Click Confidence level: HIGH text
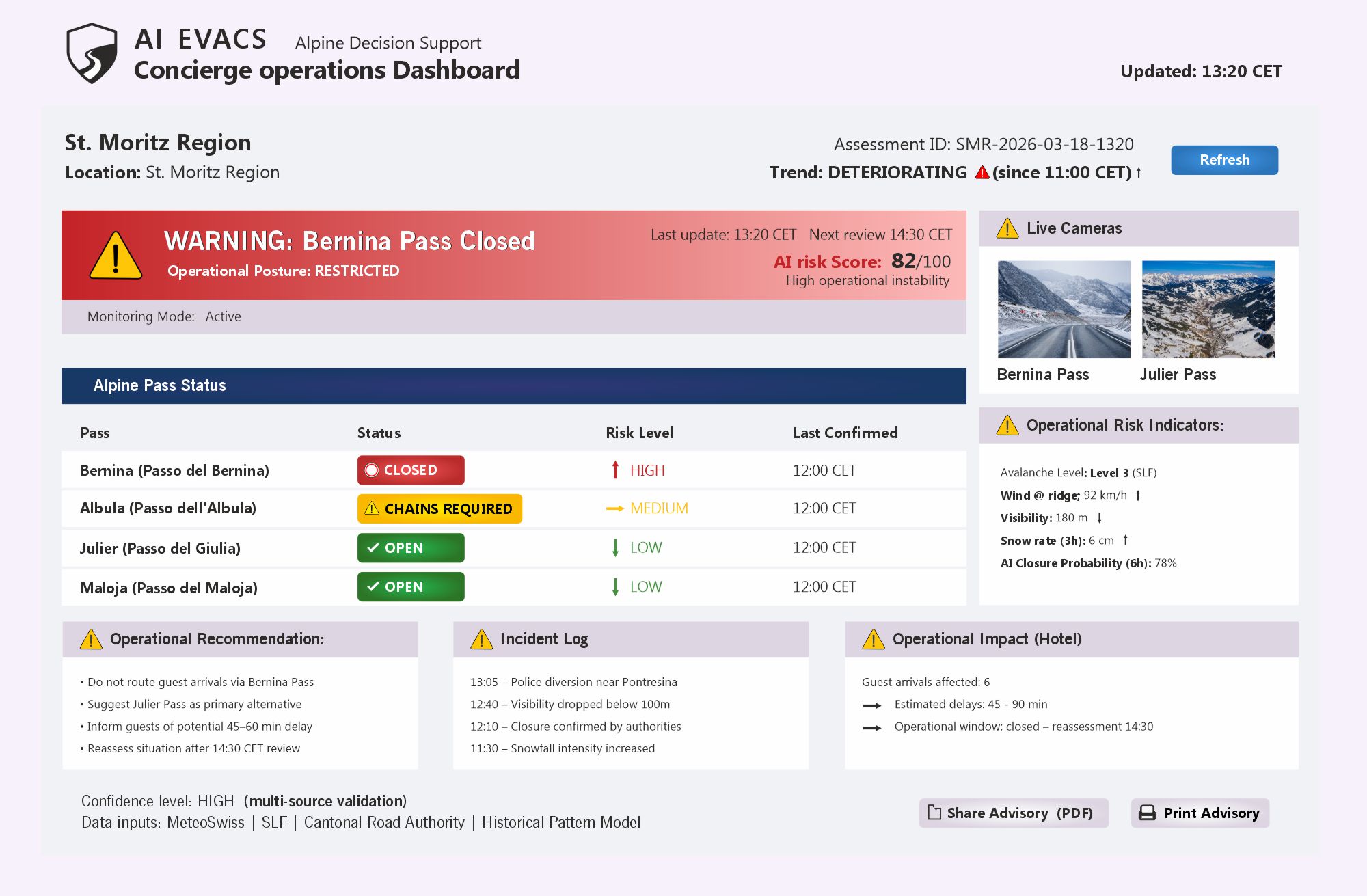This screenshot has height=896, width=1367. (158, 801)
